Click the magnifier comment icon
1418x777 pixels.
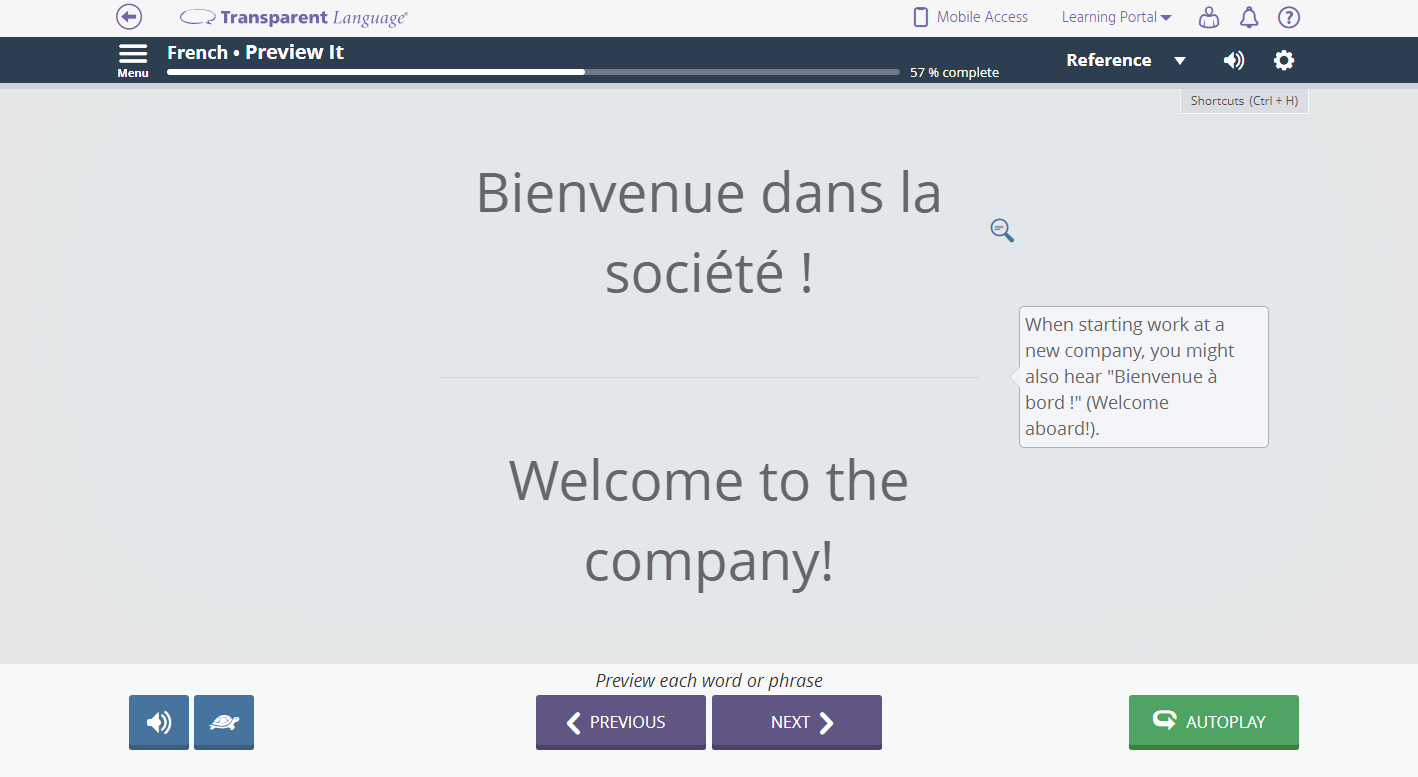pos(1002,231)
